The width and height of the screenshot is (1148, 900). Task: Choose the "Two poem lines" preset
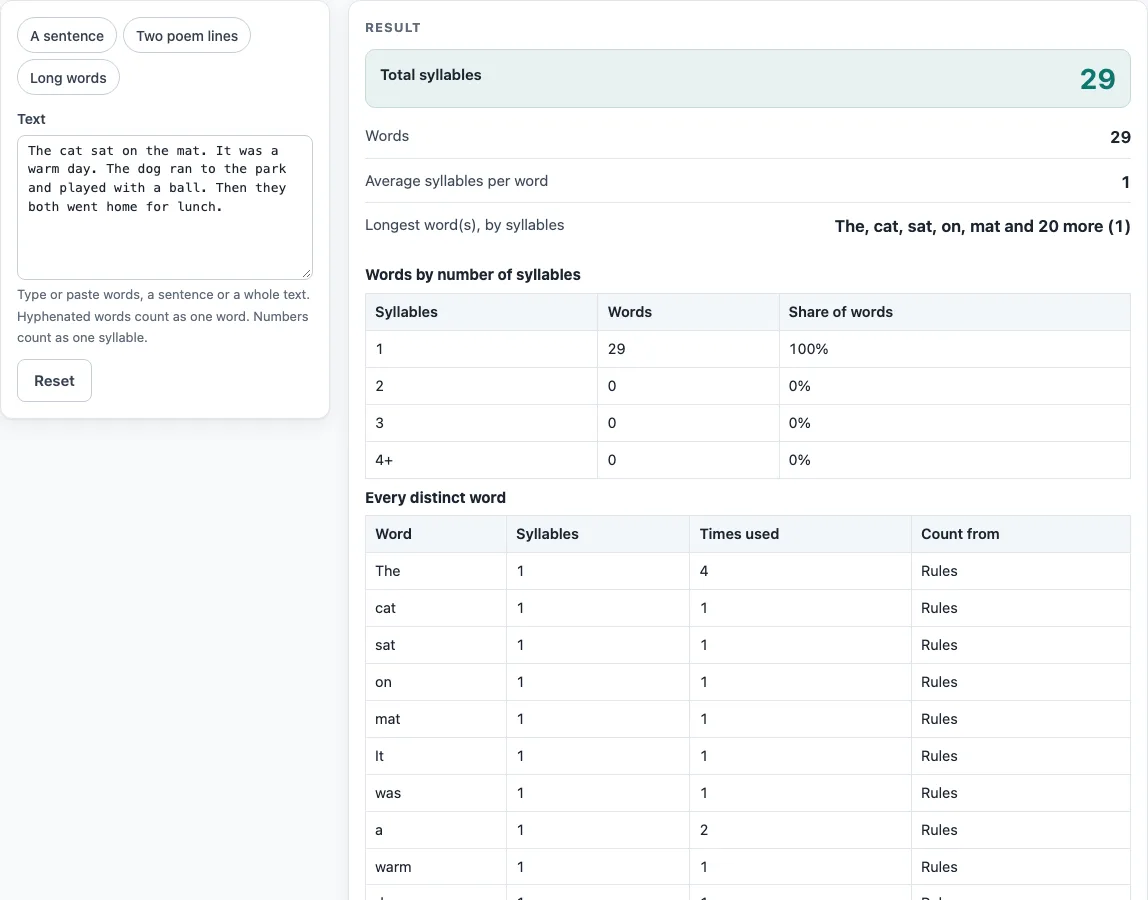coord(187,36)
